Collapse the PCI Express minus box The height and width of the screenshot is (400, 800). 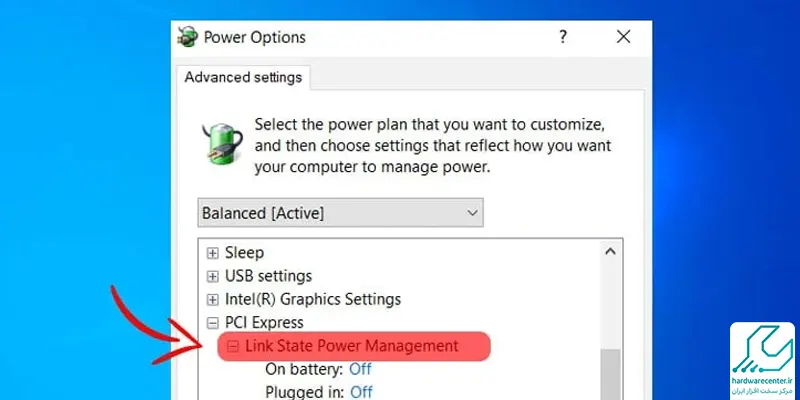(x=212, y=323)
